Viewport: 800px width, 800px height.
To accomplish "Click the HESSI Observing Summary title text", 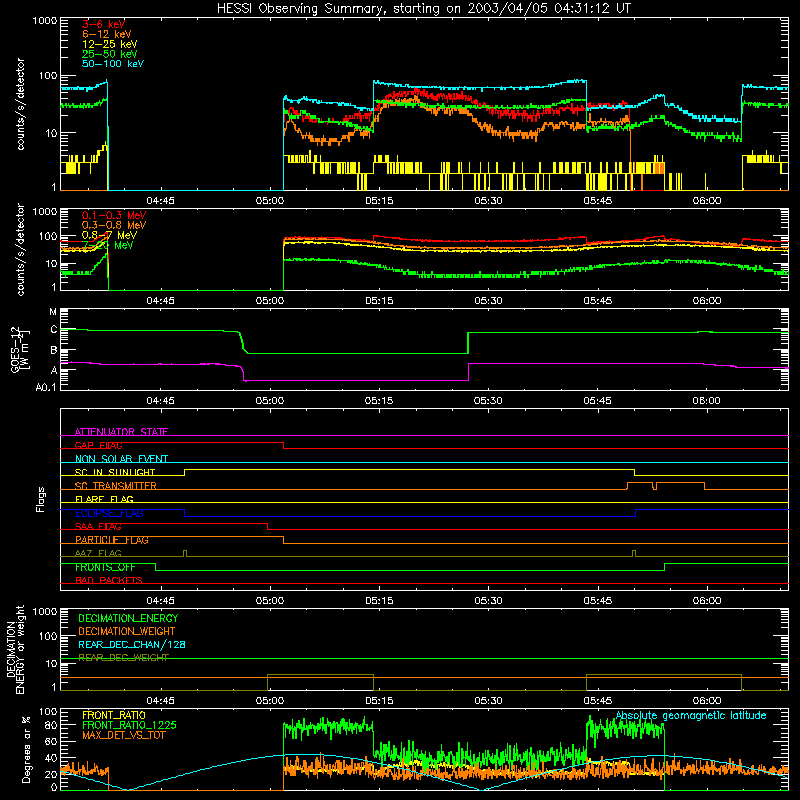I will coord(423,8).
